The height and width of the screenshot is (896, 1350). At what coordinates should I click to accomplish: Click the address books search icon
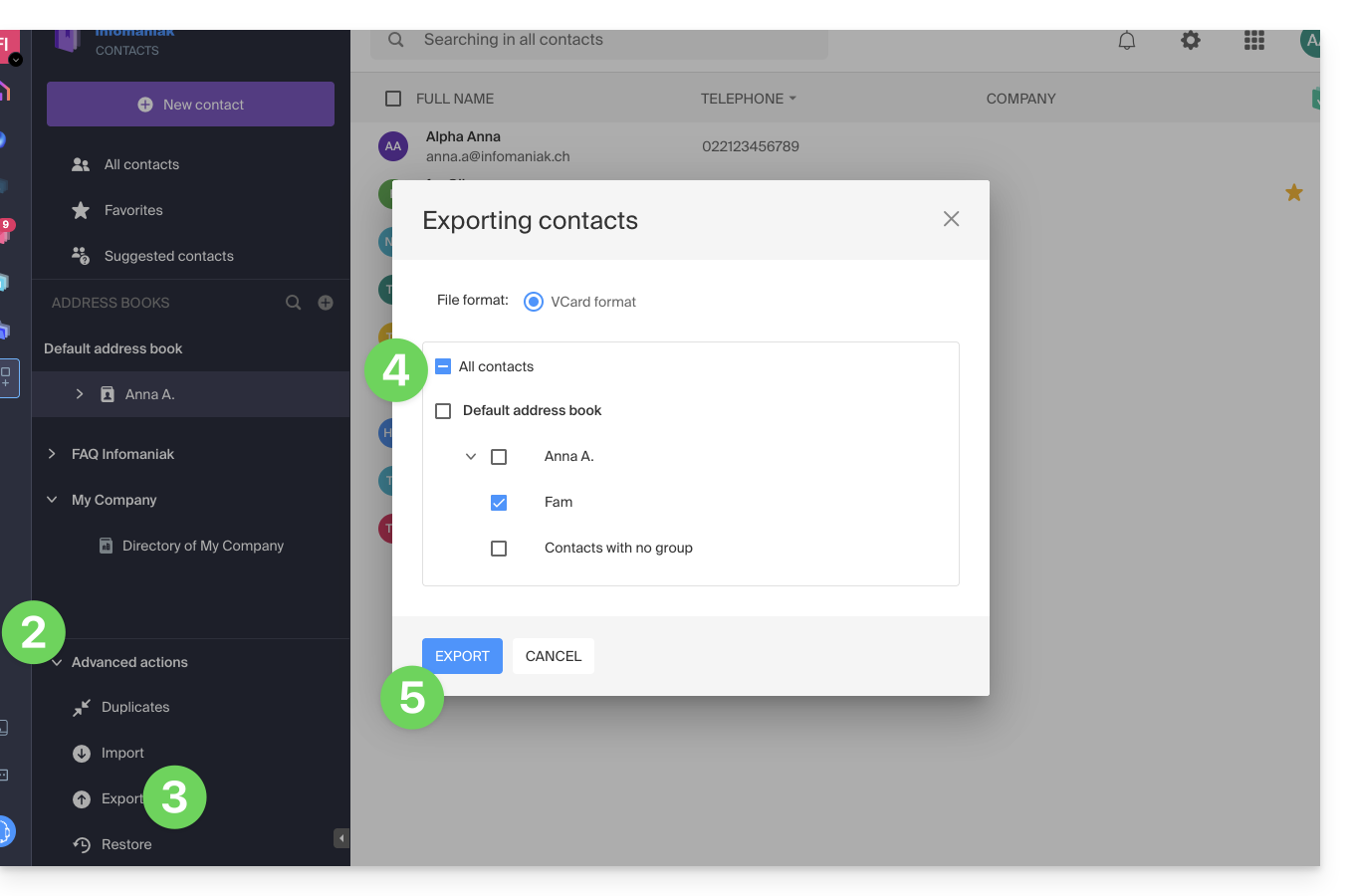[293, 303]
